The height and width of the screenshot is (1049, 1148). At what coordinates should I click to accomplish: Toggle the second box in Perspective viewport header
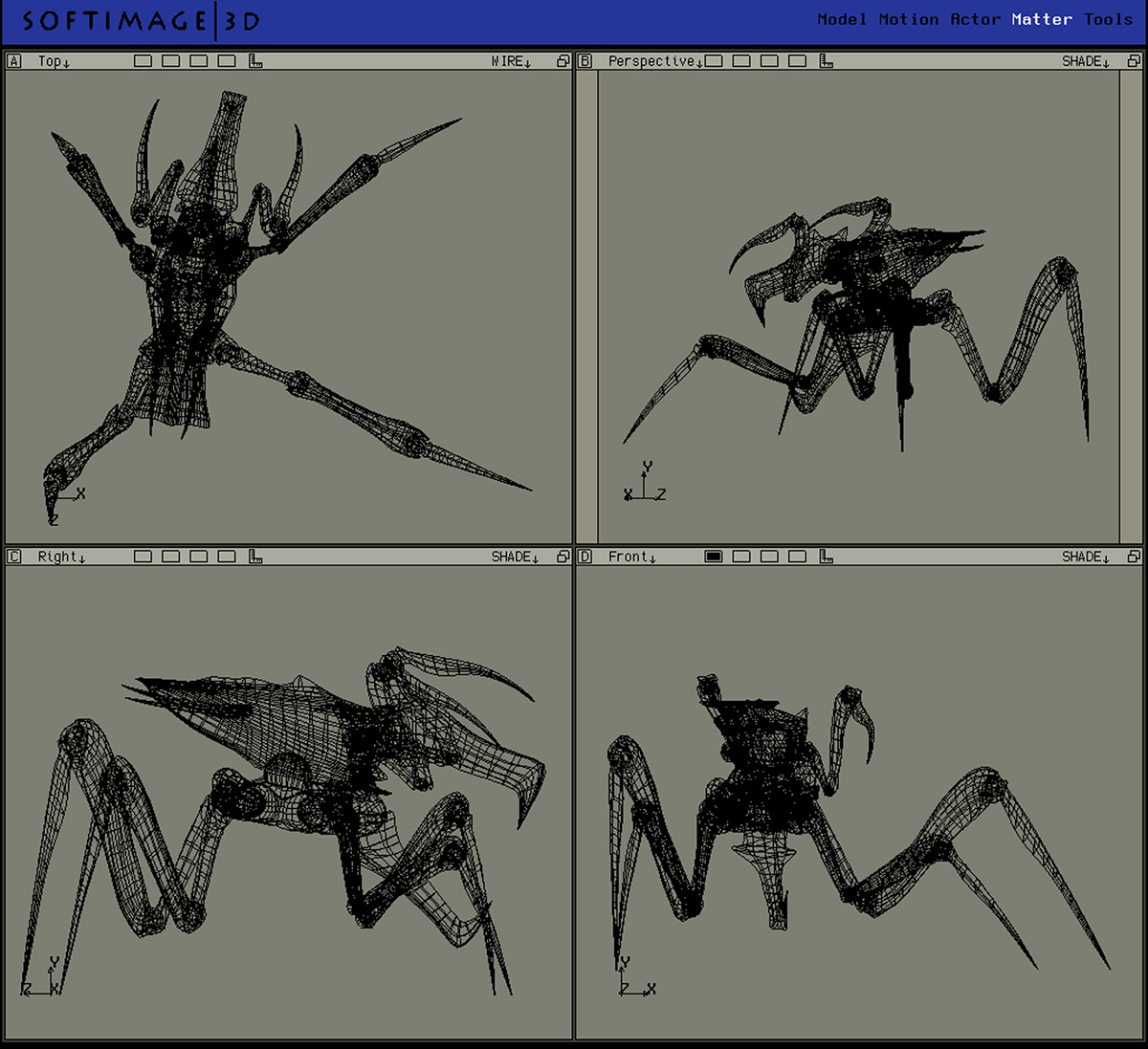(x=741, y=61)
